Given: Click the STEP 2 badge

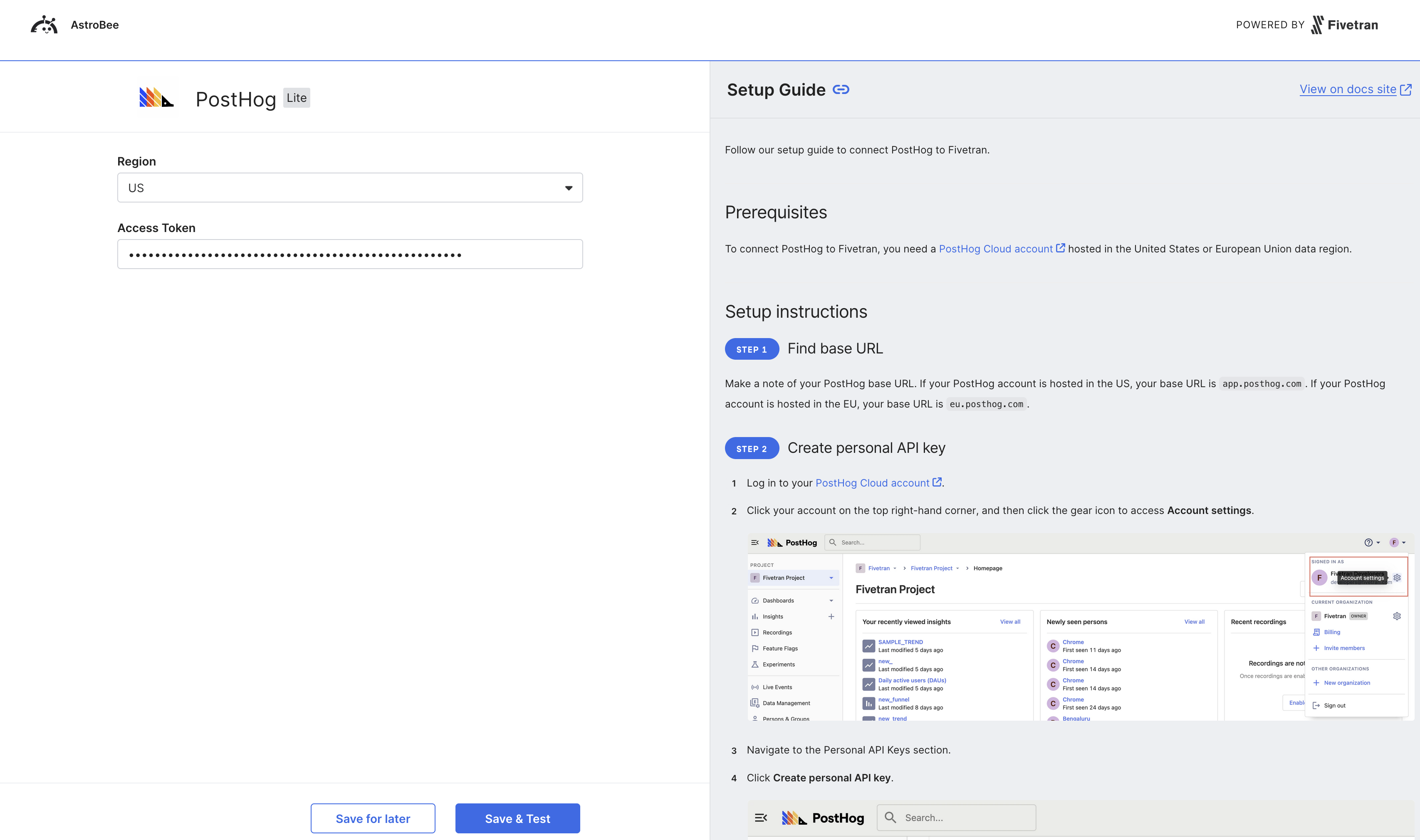Looking at the screenshot, I should [x=751, y=449].
